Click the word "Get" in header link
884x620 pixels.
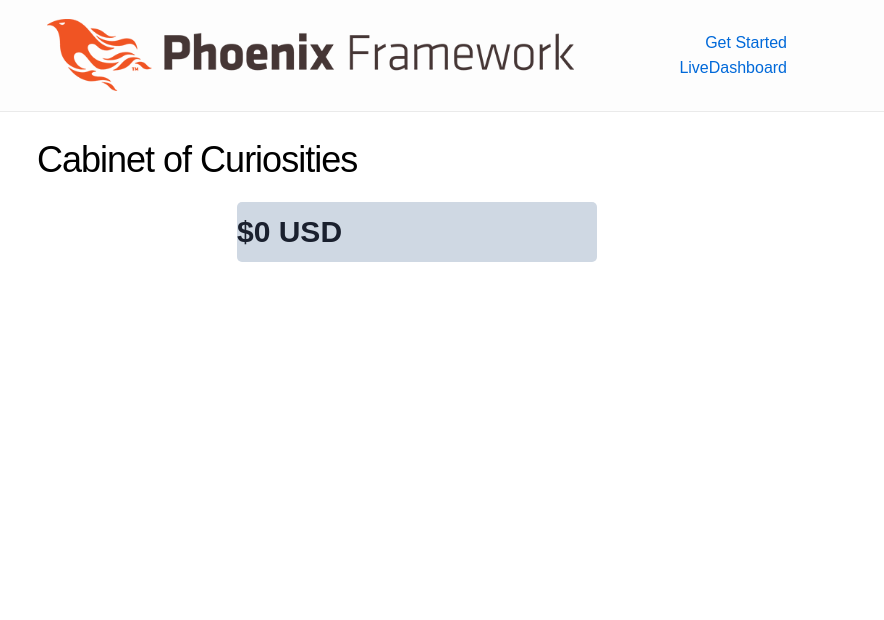(718, 42)
